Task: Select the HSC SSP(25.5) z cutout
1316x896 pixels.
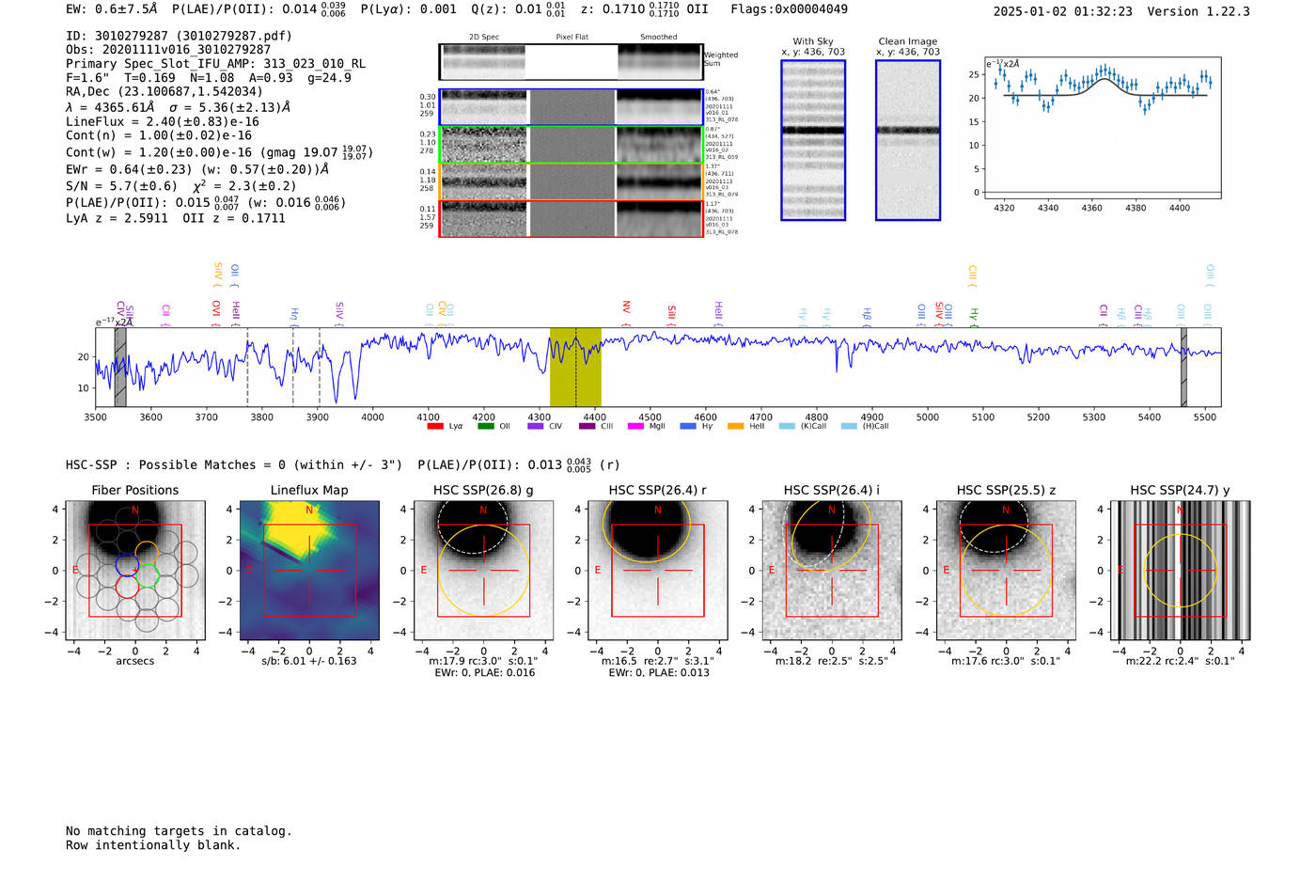Action: pyautogui.click(x=1006, y=571)
